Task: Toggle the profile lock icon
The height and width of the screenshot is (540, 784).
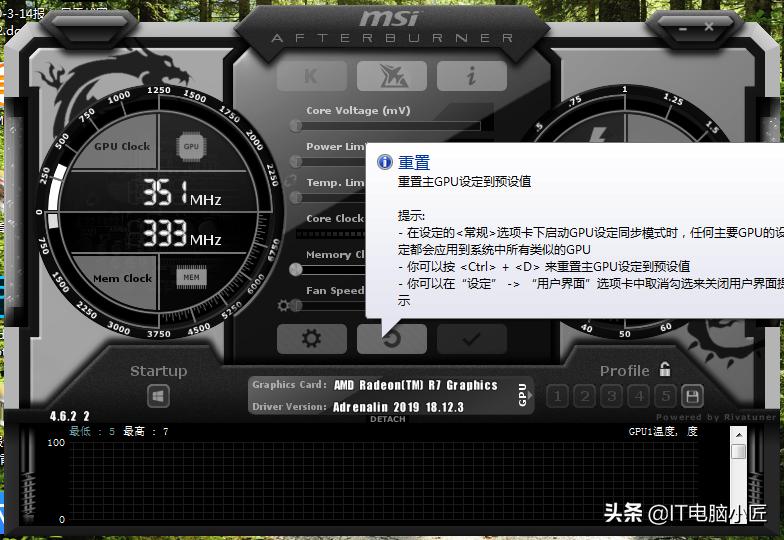Action: (x=664, y=370)
